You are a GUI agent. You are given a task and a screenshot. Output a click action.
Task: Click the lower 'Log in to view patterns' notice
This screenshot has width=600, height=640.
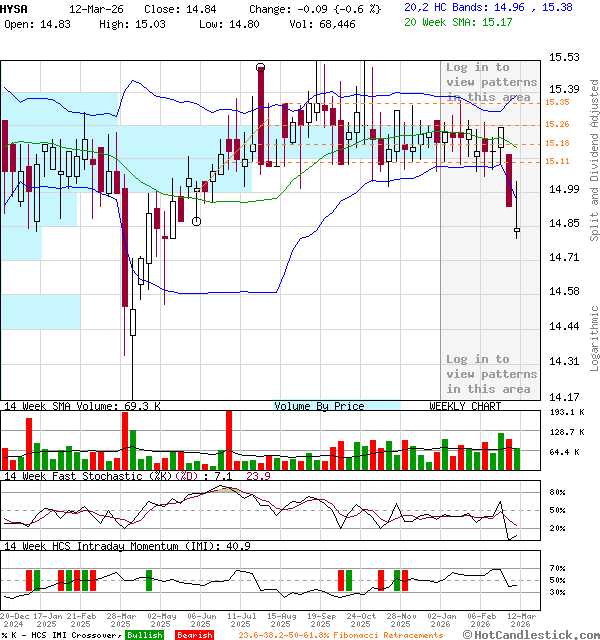[491, 374]
